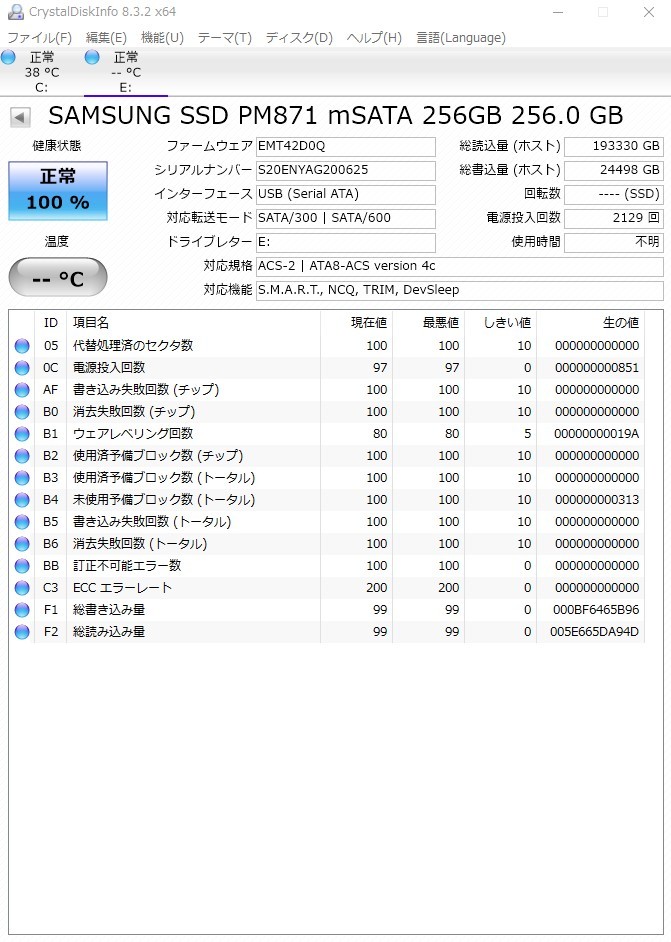Click the -- °C temperature button
Viewport: 671px width, 942px height.
58,278
